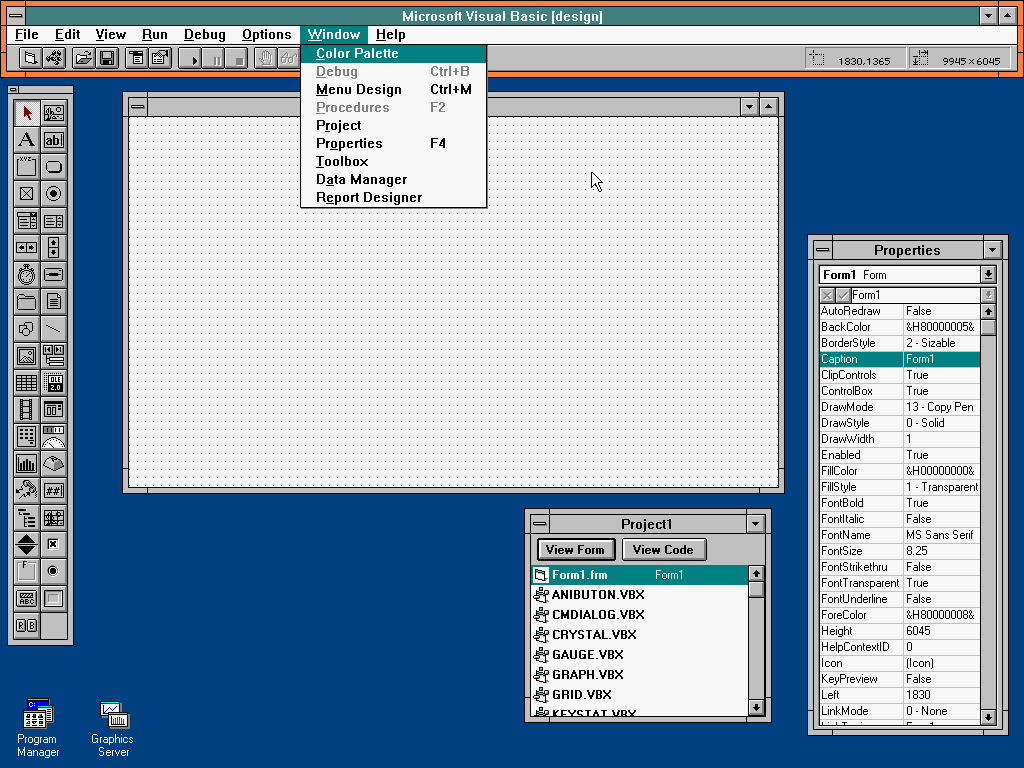The width and height of the screenshot is (1024, 768).
Task: Select the ComboBox tool
Action: point(27,221)
